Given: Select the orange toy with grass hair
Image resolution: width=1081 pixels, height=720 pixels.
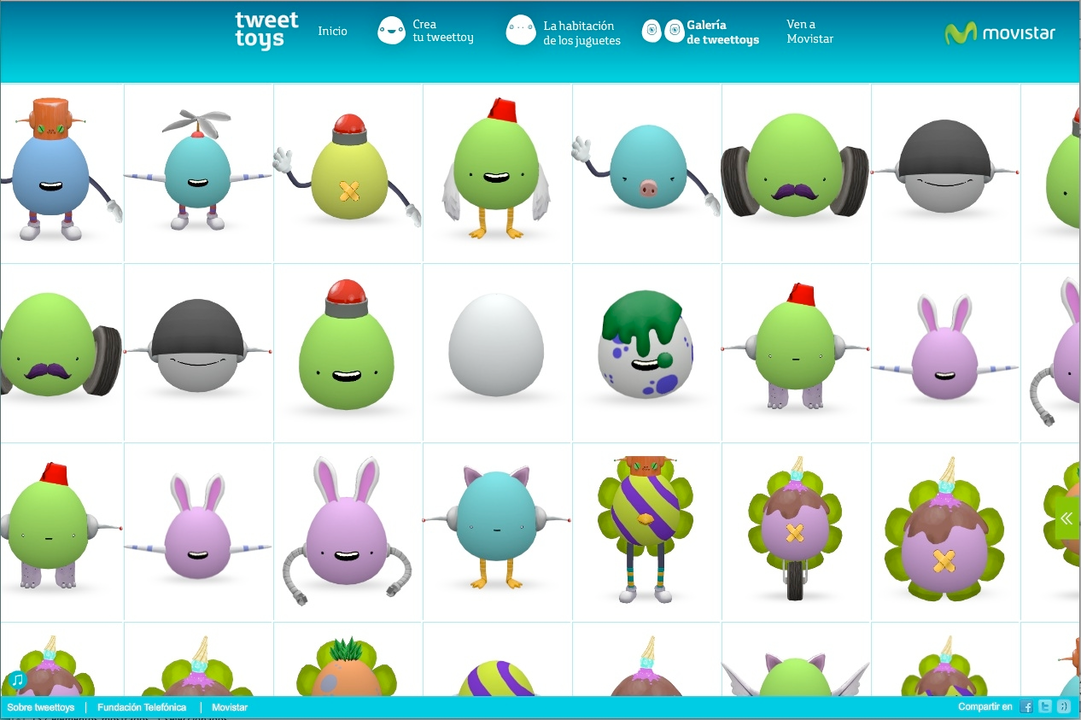Looking at the screenshot, I should [347, 666].
